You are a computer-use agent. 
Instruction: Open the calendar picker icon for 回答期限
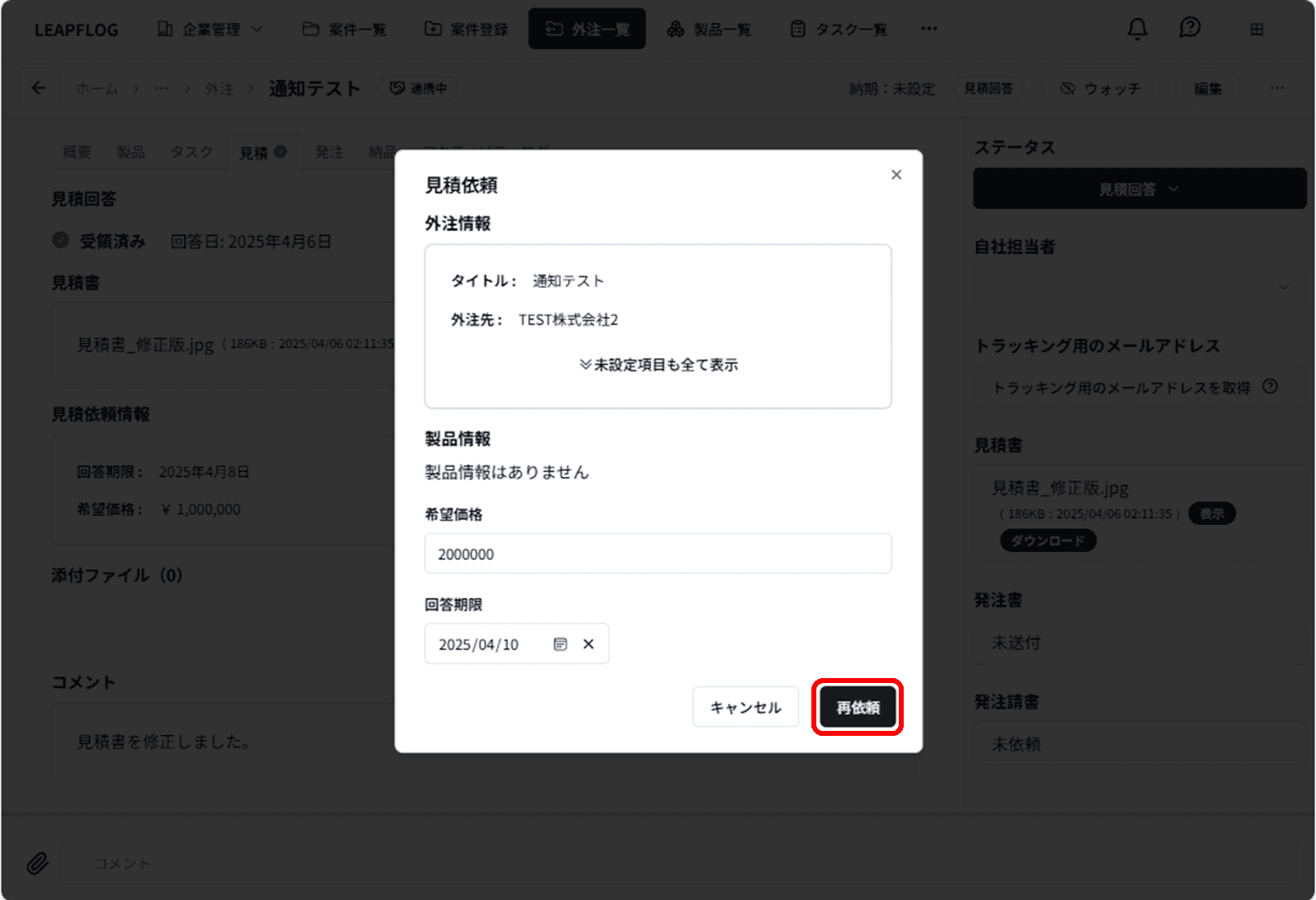point(560,644)
